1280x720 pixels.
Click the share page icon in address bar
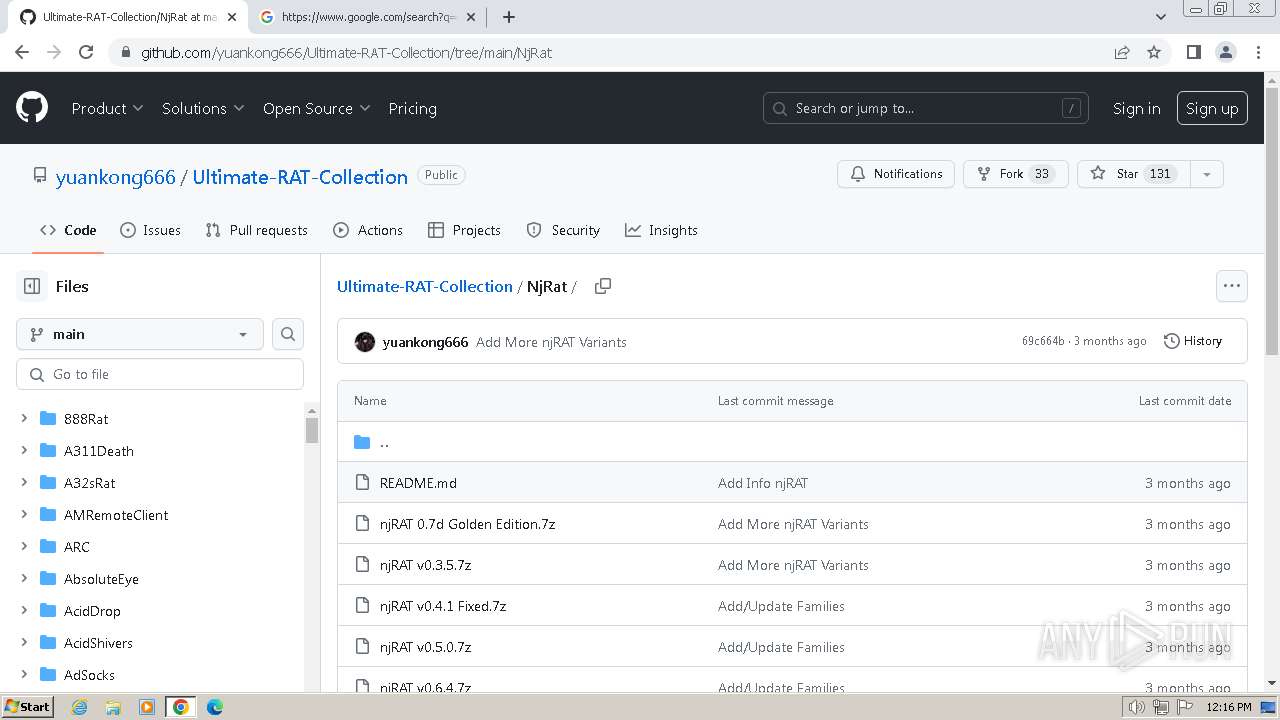1122,52
